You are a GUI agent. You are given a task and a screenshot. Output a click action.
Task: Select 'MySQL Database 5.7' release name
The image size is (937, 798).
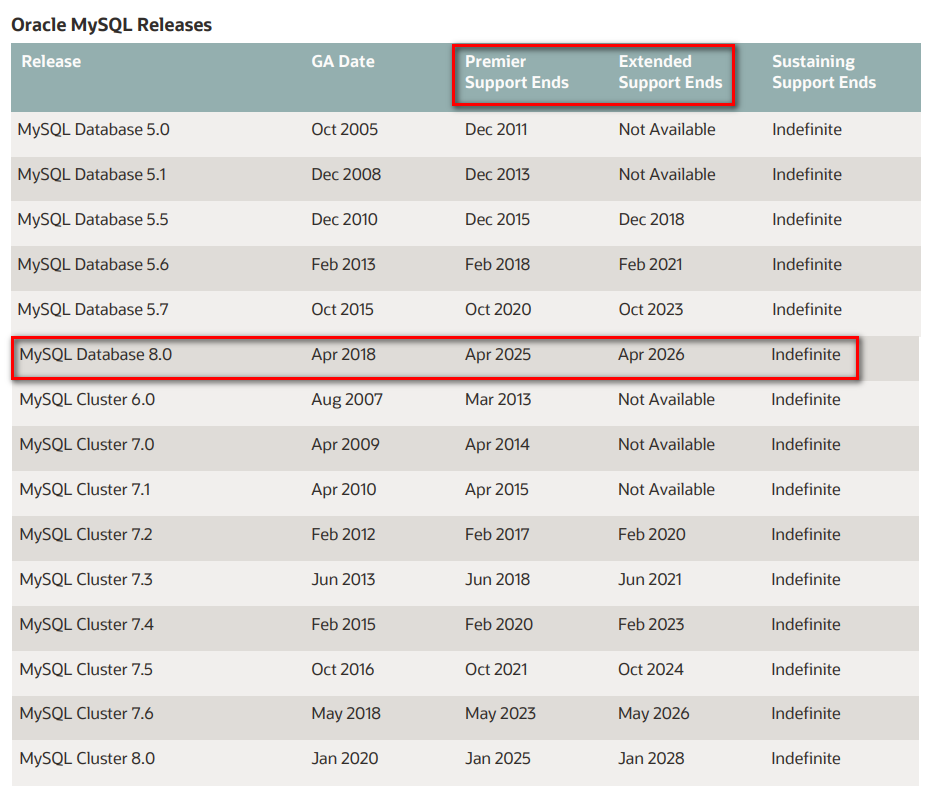(x=93, y=310)
